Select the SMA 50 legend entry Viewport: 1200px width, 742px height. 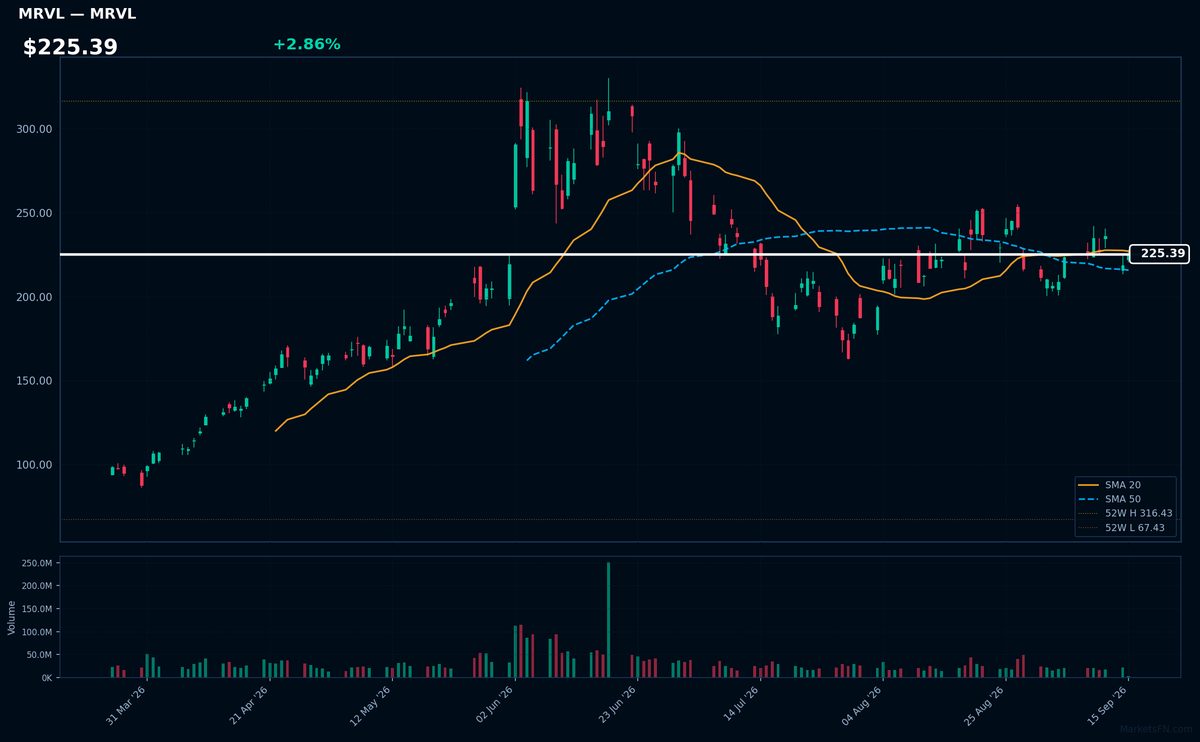[x=1111, y=498]
